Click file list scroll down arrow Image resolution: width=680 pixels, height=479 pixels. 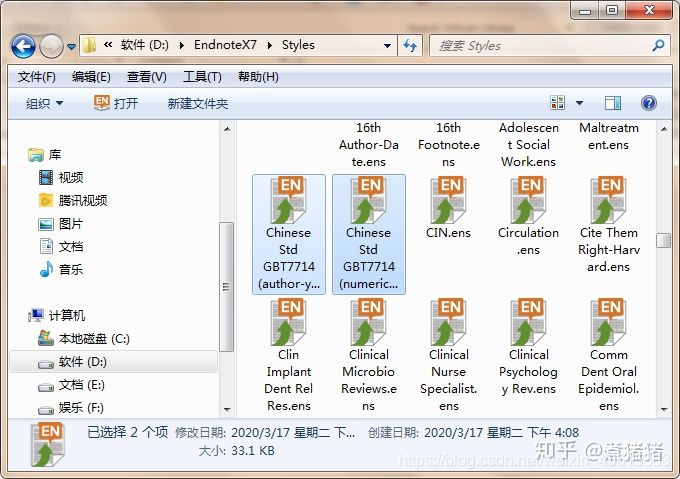664,409
